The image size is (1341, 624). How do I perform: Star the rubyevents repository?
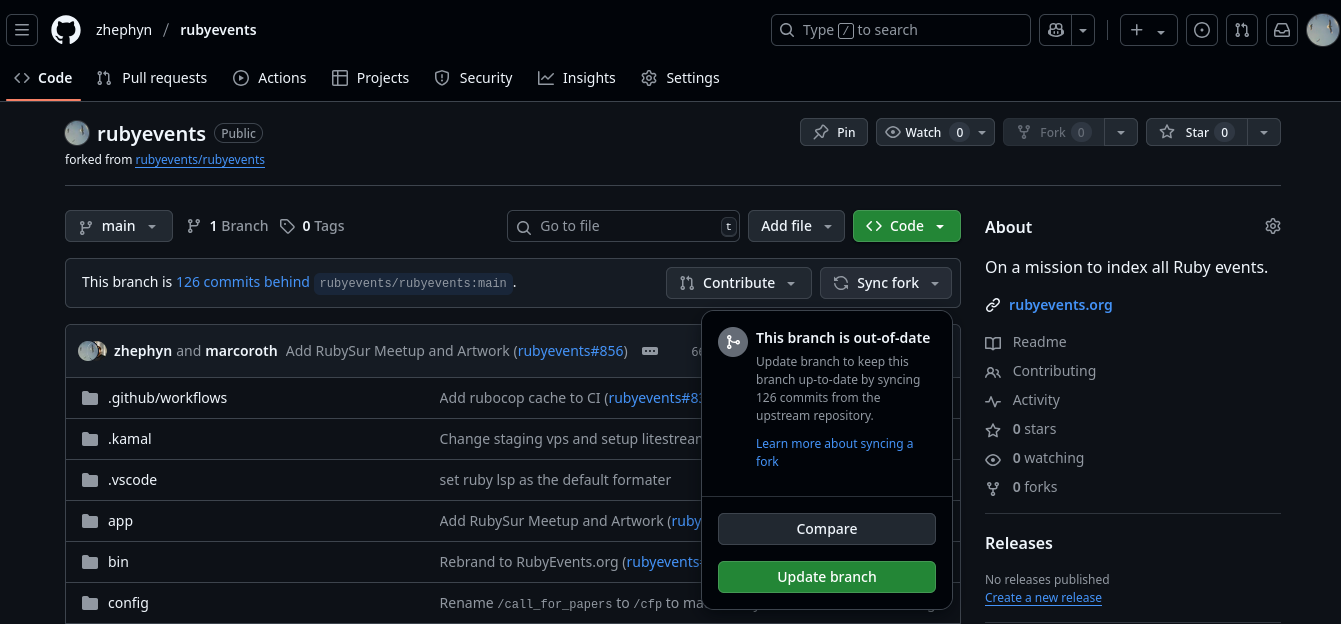pos(1196,132)
